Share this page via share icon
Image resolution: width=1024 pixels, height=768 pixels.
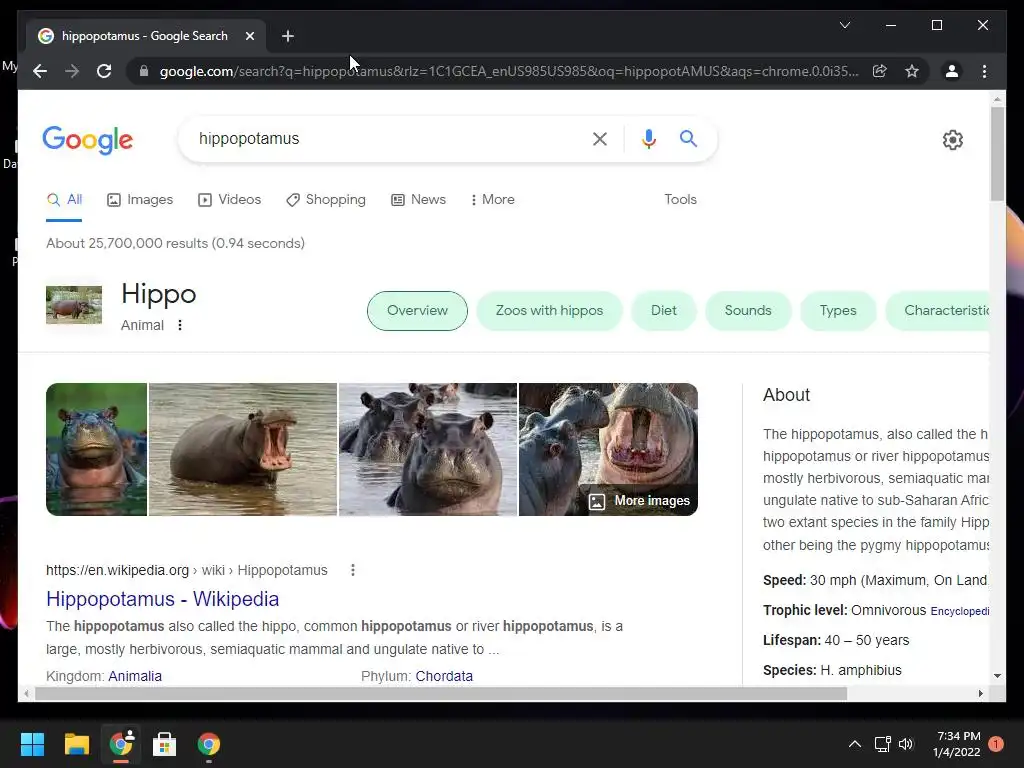[880, 71]
